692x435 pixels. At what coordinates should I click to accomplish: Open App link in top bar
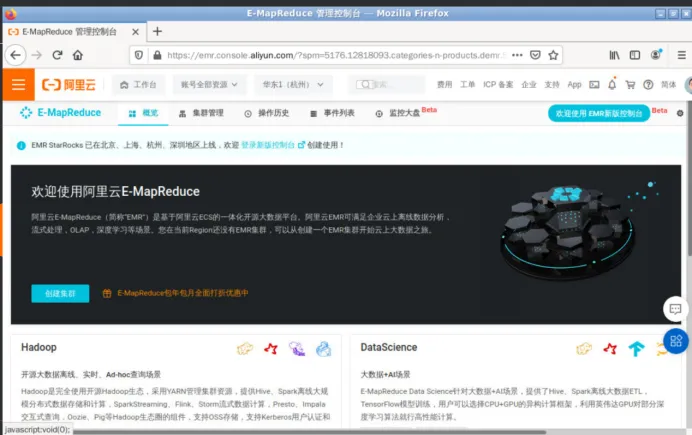[574, 84]
